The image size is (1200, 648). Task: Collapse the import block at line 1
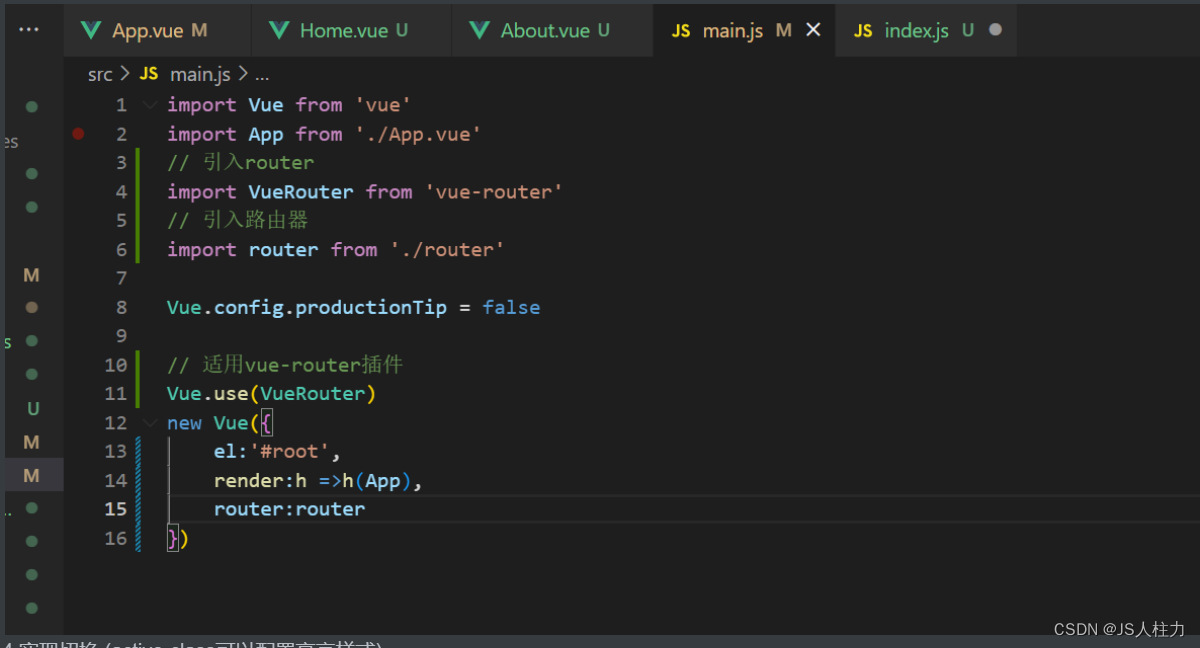point(150,105)
